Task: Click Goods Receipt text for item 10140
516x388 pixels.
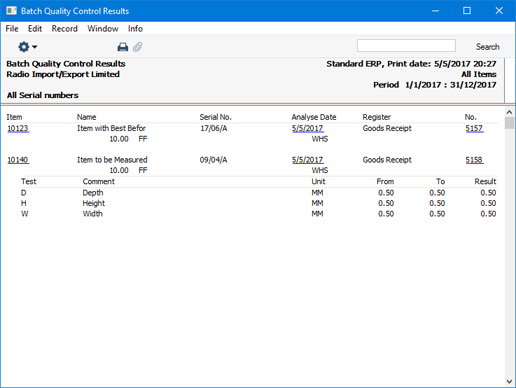Action: click(x=387, y=160)
